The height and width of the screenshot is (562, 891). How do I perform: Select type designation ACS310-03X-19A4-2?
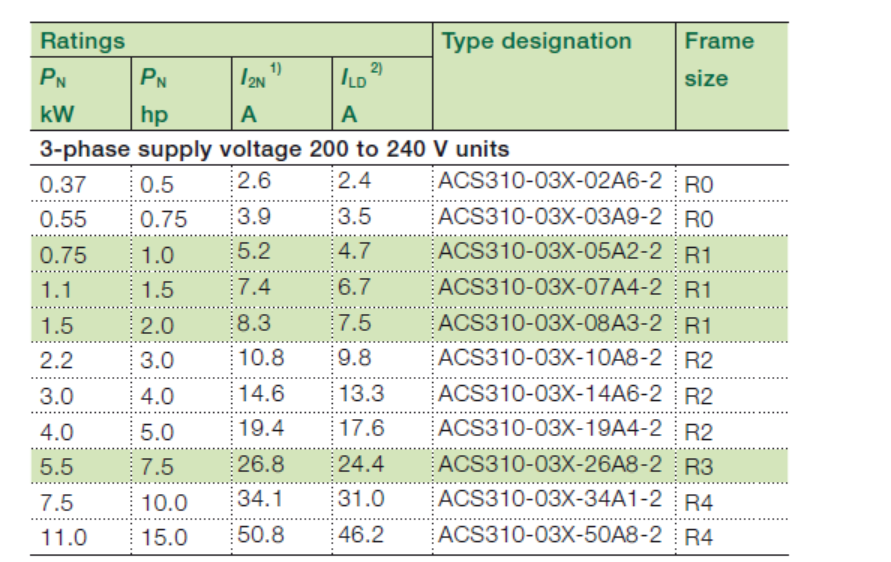tap(550, 428)
